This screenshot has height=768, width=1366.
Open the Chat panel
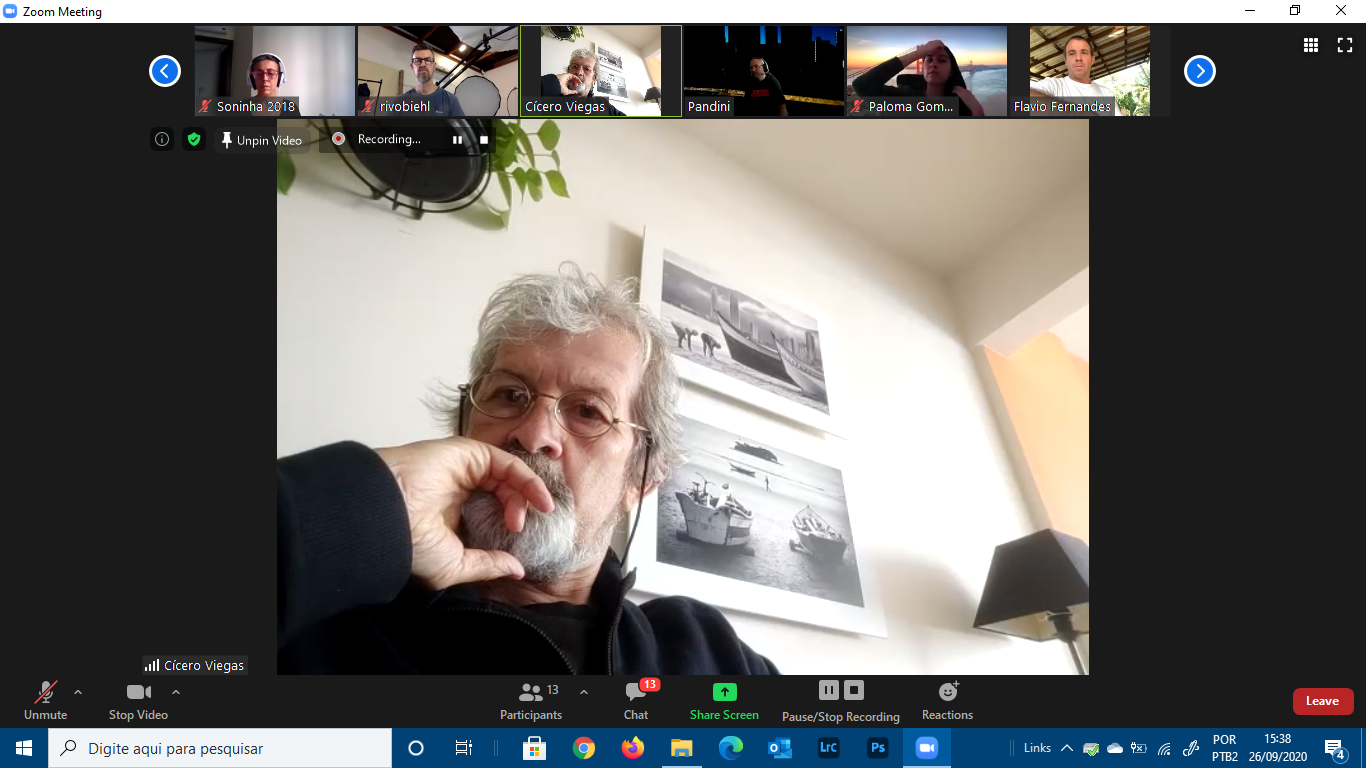[636, 700]
